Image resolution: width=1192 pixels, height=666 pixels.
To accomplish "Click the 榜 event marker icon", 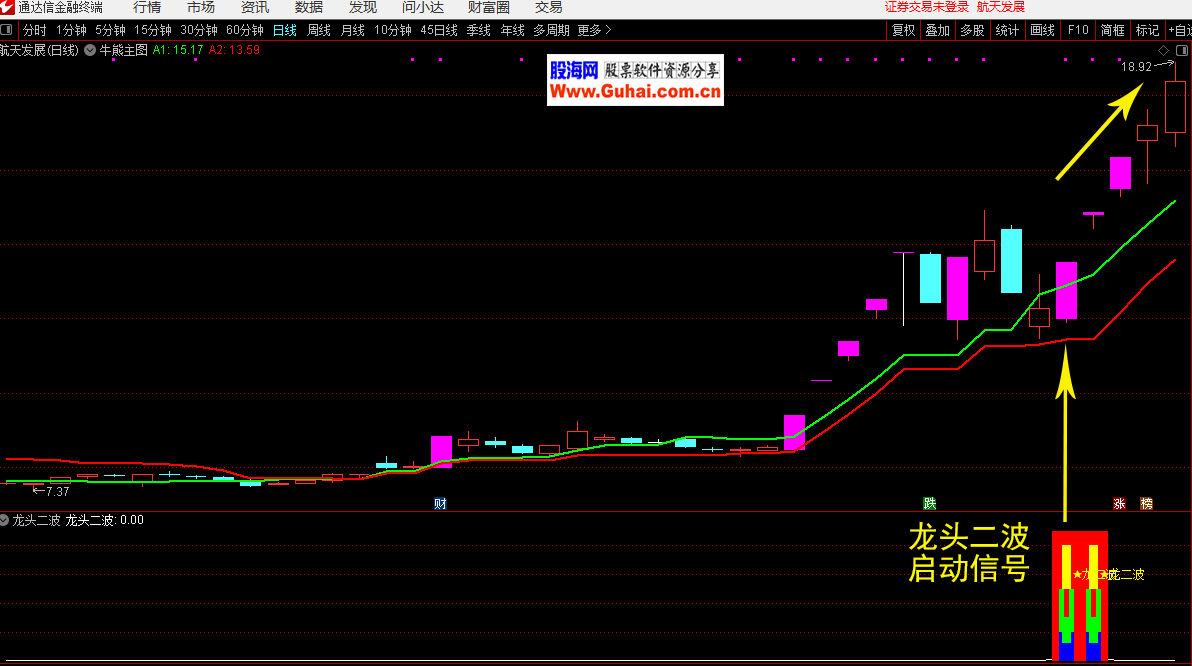I will coord(1146,503).
